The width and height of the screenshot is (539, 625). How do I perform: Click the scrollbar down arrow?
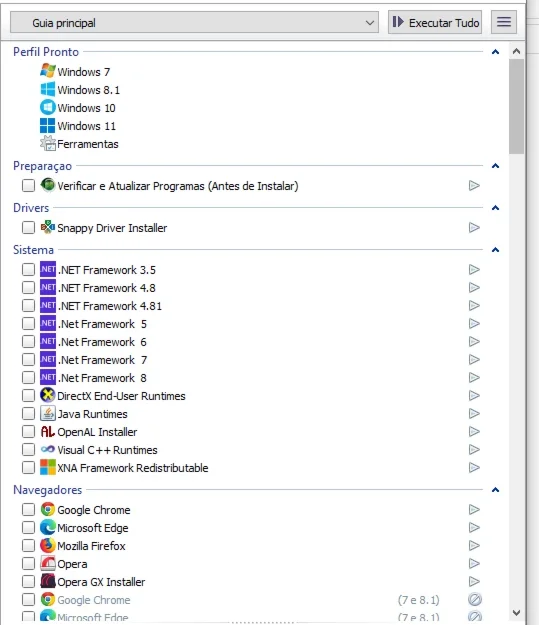[516, 613]
